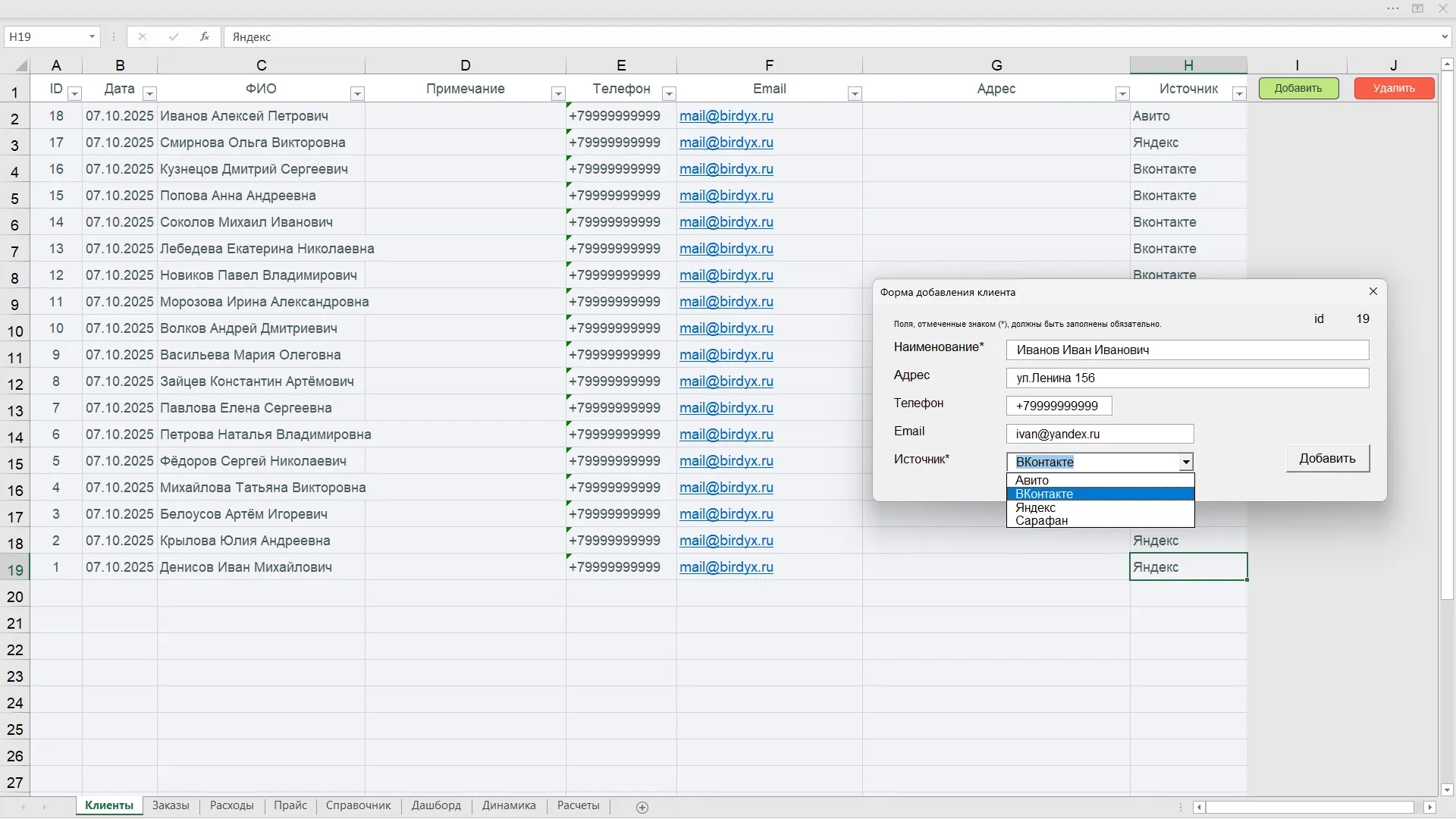Switch to the Заказы sheet tab

coord(171,805)
